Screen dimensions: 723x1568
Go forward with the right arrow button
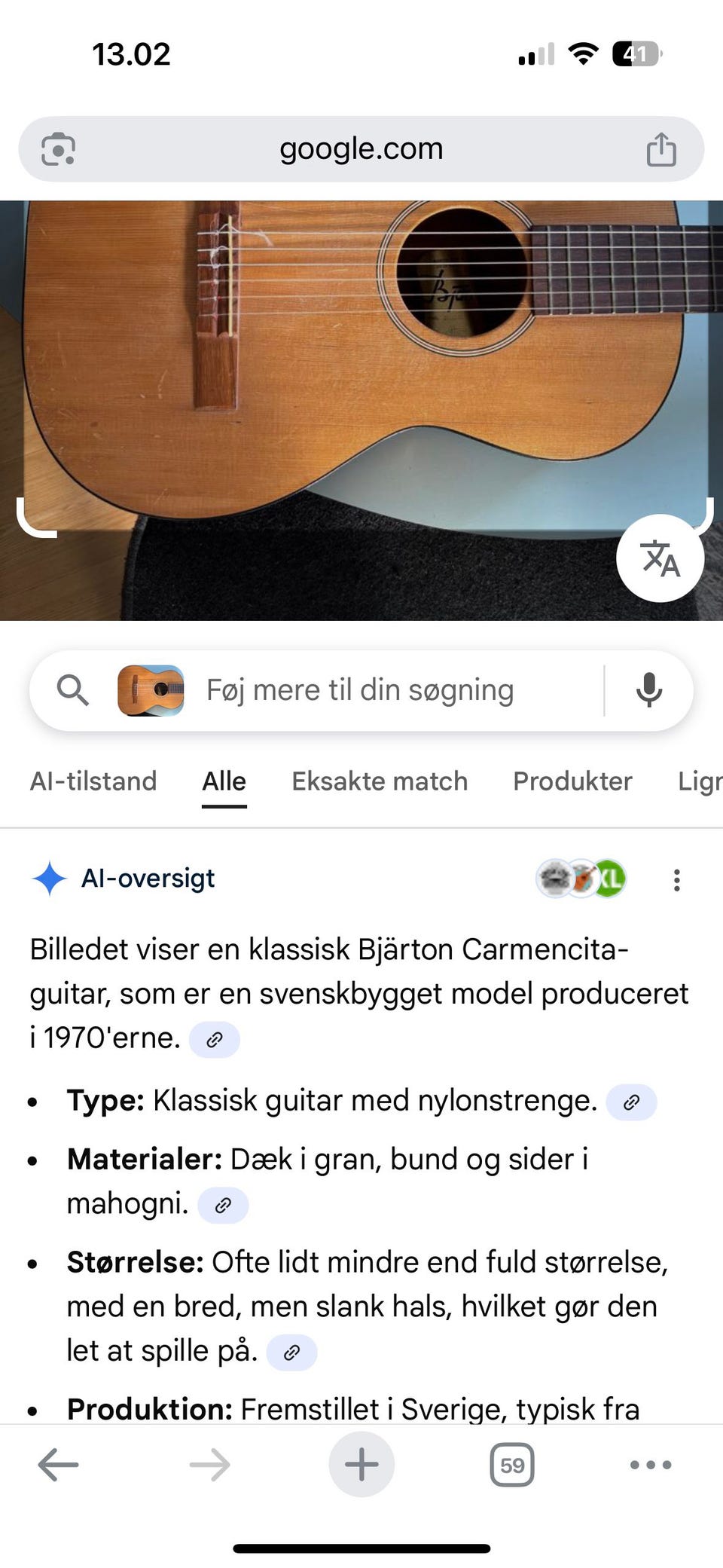pos(209,1465)
